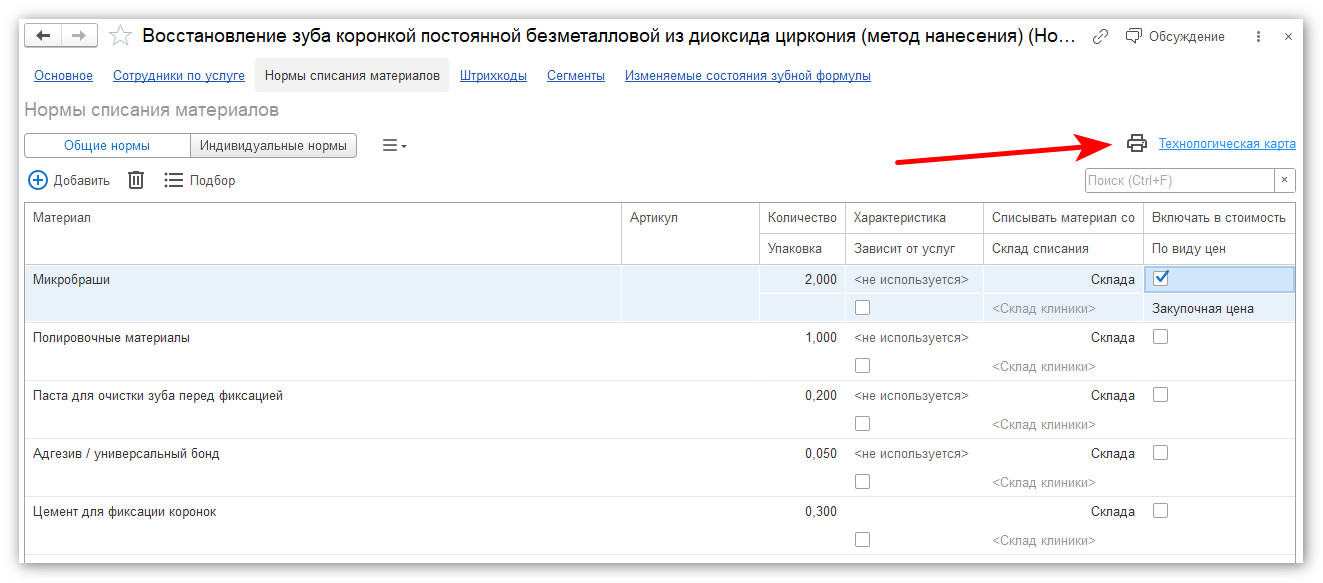
Task: Open the vertical three-dots more menu
Action: (x=1258, y=36)
